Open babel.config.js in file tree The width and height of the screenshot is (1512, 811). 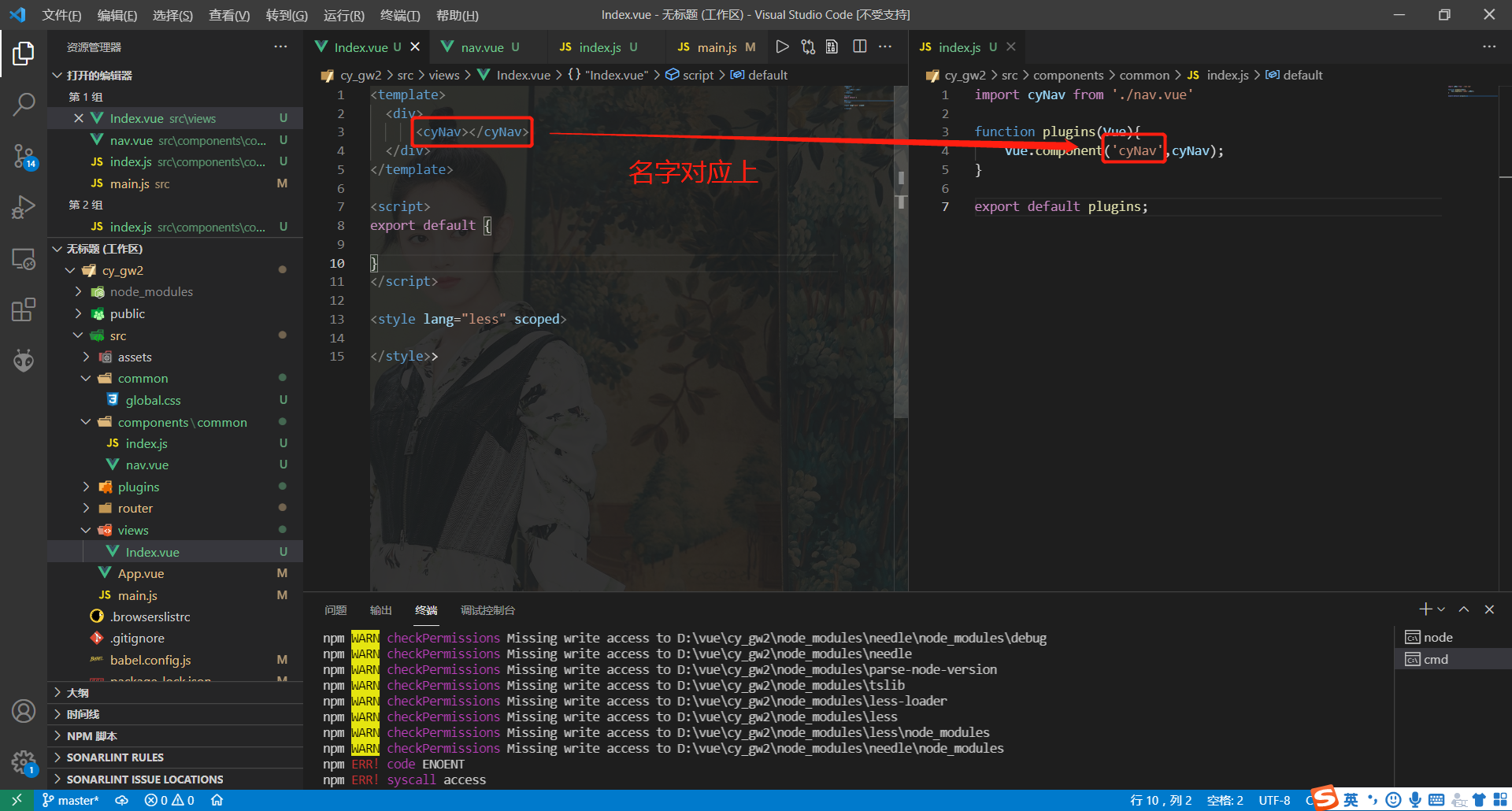pyautogui.click(x=150, y=660)
